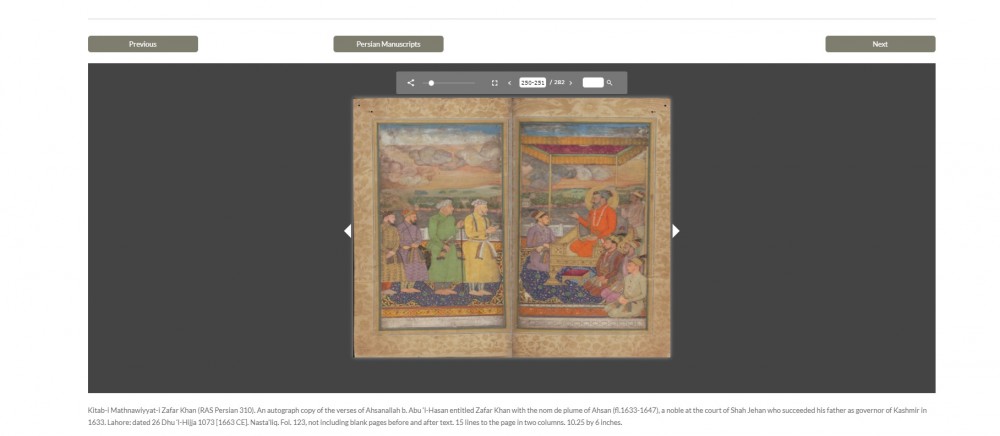Toggle fullscreen view of the manuscript
Viewport: 1000px width, 436px height.
(494, 83)
